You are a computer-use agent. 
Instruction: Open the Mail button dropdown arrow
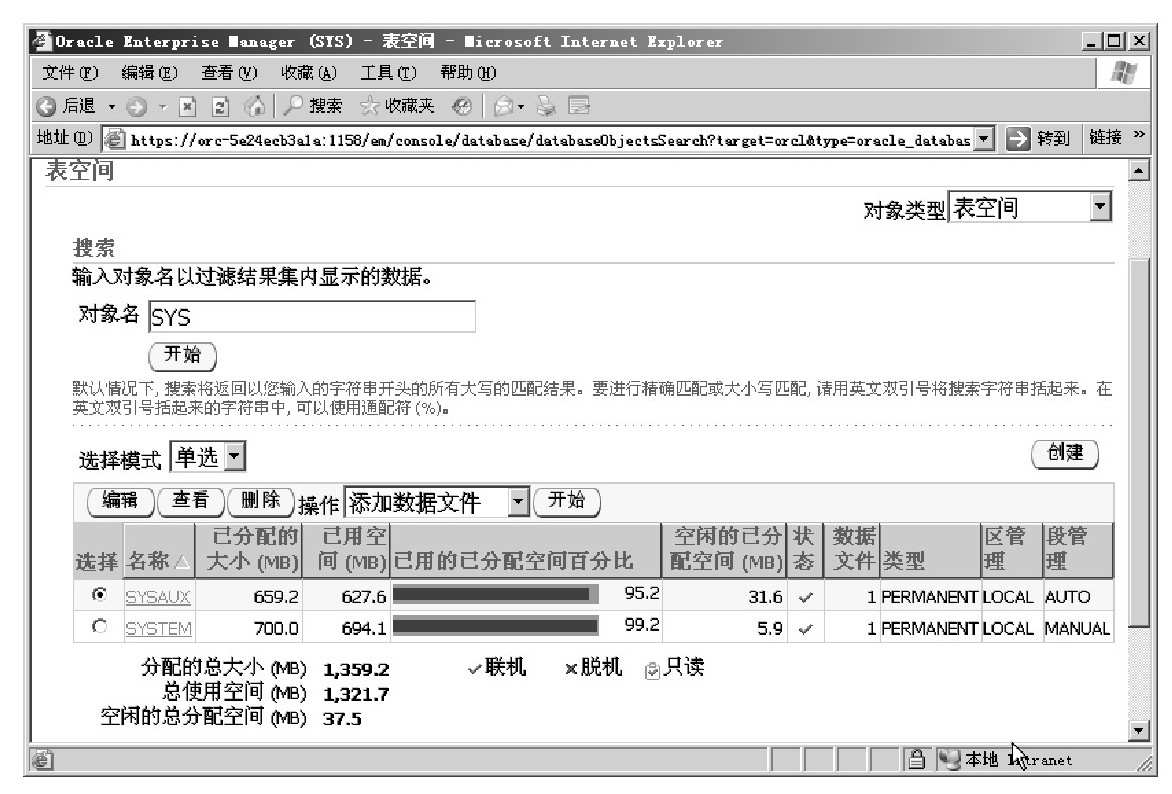[x=521, y=108]
